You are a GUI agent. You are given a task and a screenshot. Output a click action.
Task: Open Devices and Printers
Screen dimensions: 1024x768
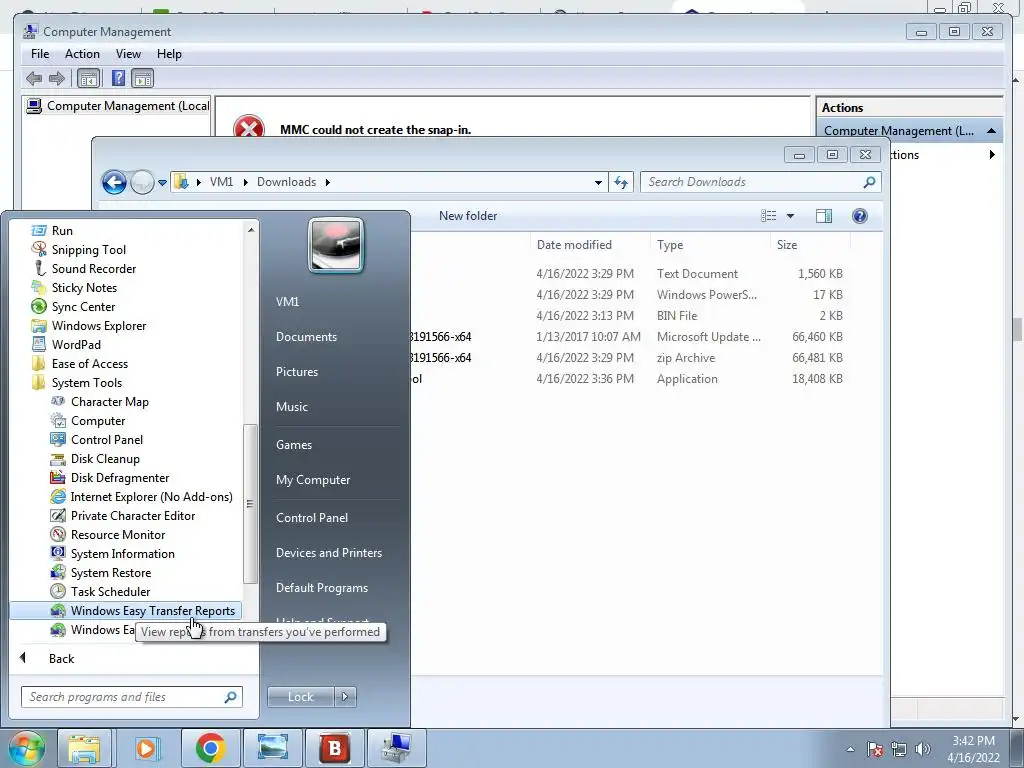pos(329,553)
